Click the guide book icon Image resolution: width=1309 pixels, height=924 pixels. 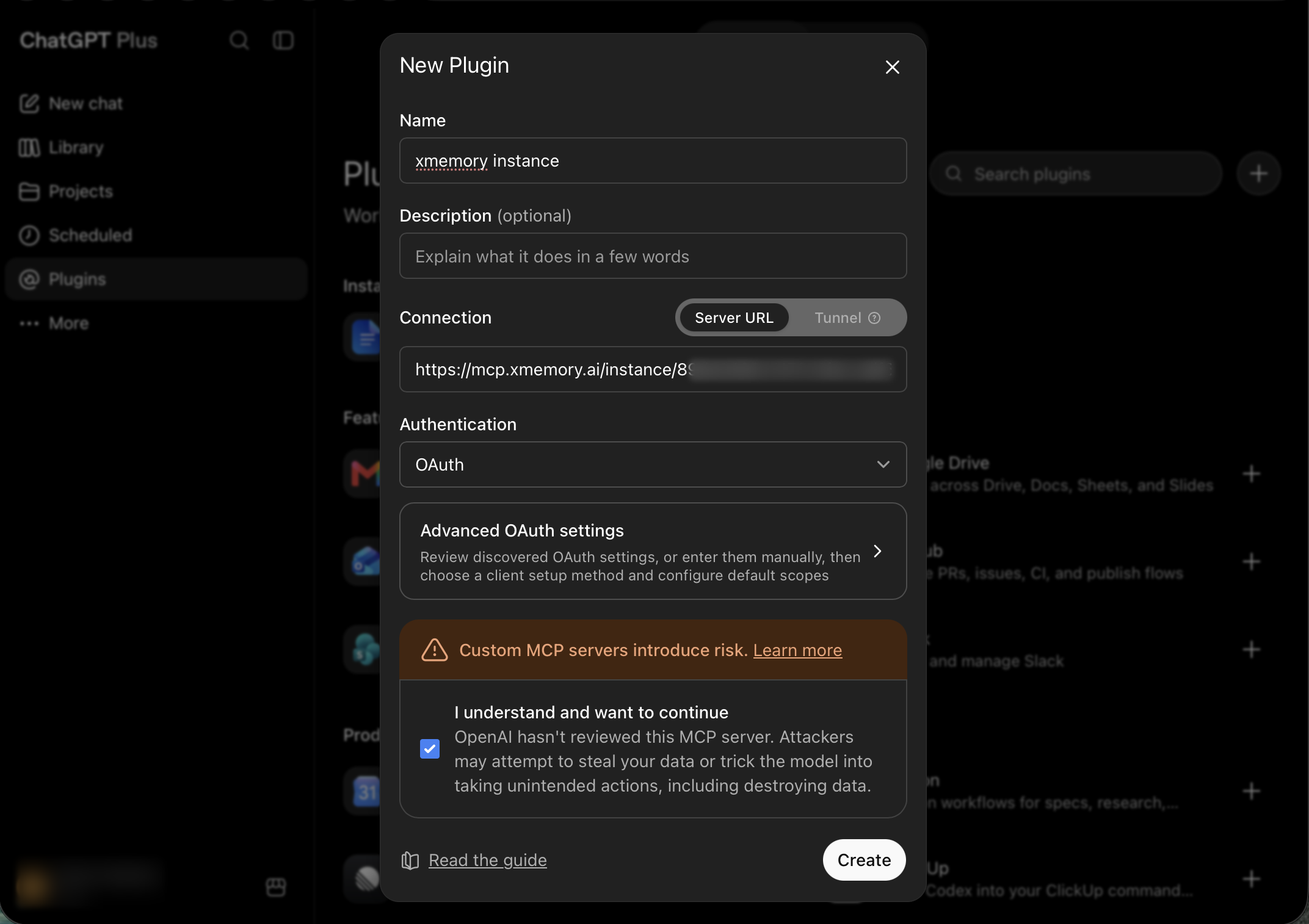pos(410,861)
